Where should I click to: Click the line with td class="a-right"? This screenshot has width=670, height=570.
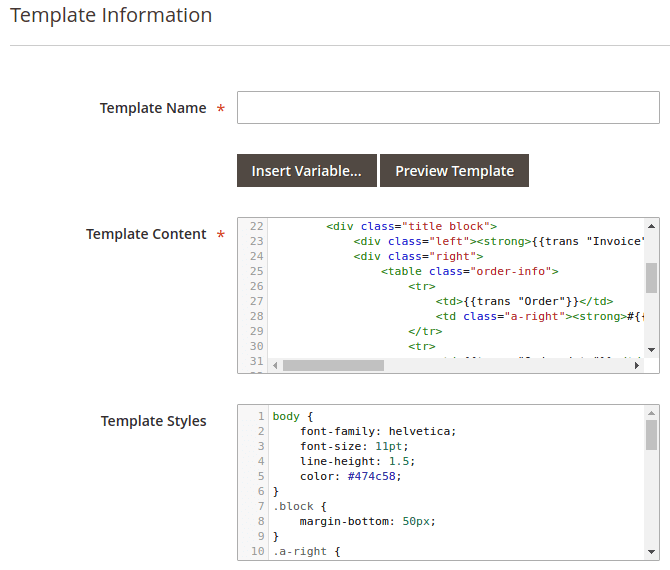pos(540,316)
